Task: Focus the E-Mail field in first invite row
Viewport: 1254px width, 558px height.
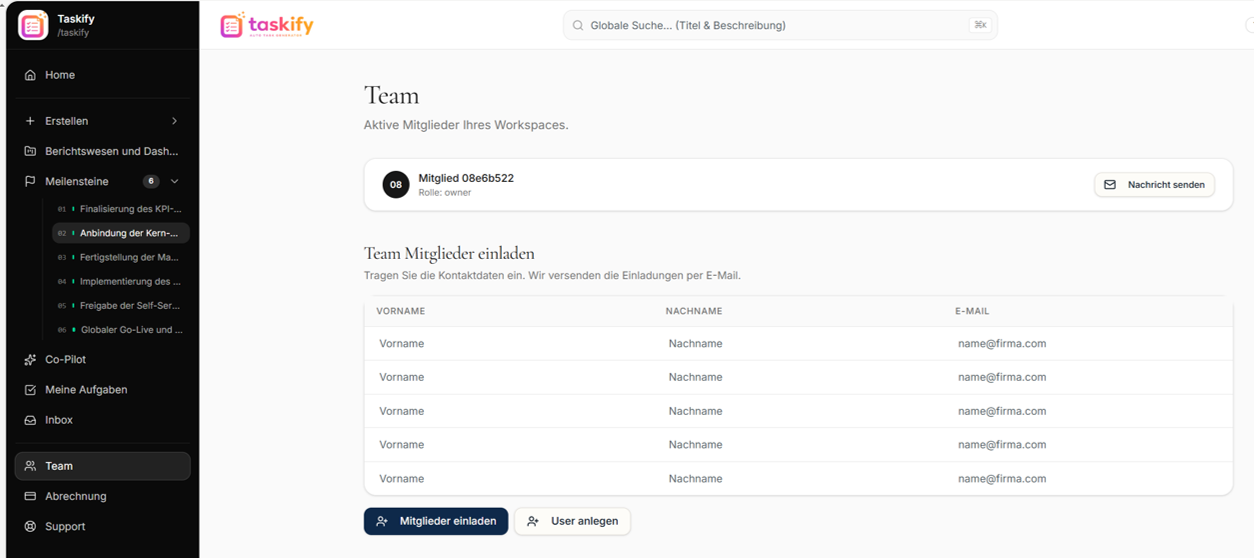Action: pos(1088,344)
